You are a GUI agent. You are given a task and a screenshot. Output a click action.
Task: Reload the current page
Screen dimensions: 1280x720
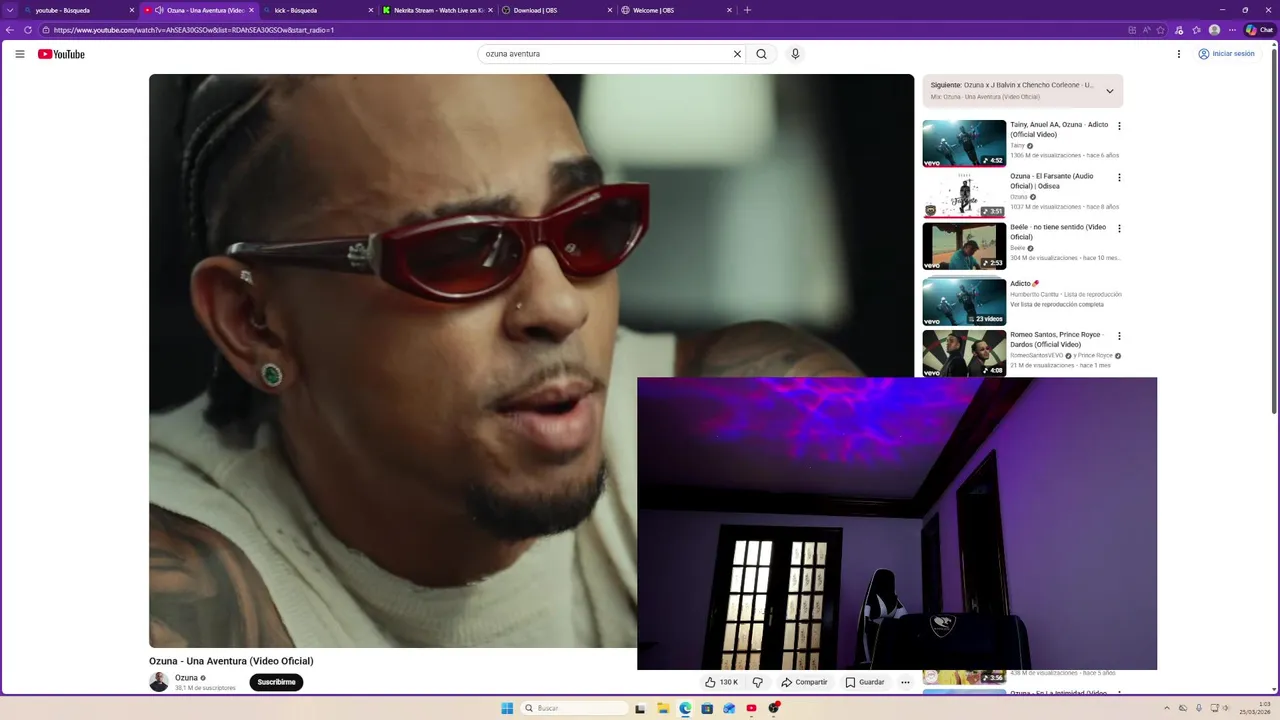[x=28, y=30]
